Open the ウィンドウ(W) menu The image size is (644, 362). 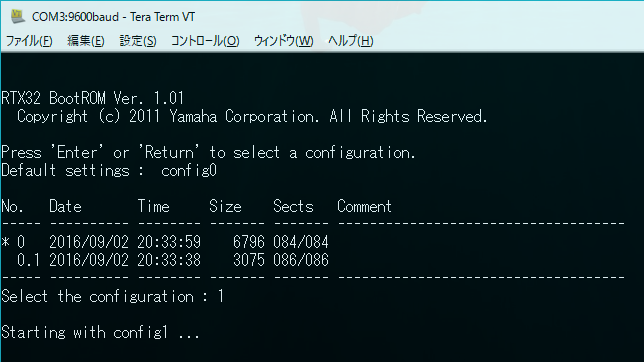tap(283, 41)
